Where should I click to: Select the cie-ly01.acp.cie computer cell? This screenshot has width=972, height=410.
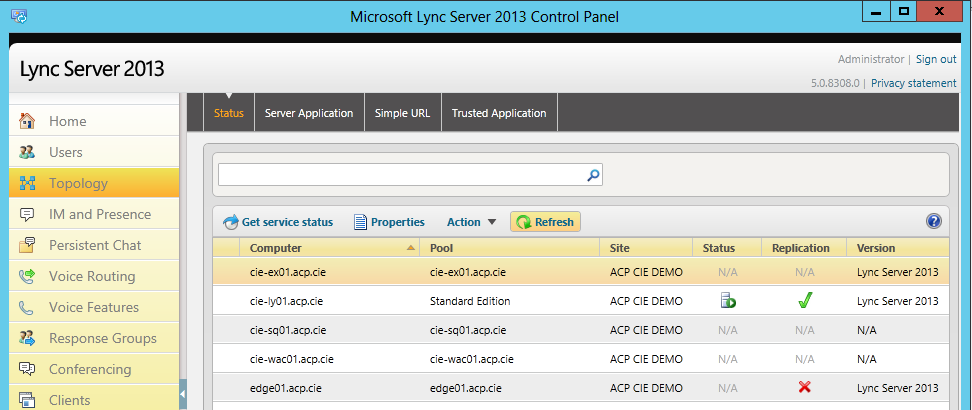[286, 301]
